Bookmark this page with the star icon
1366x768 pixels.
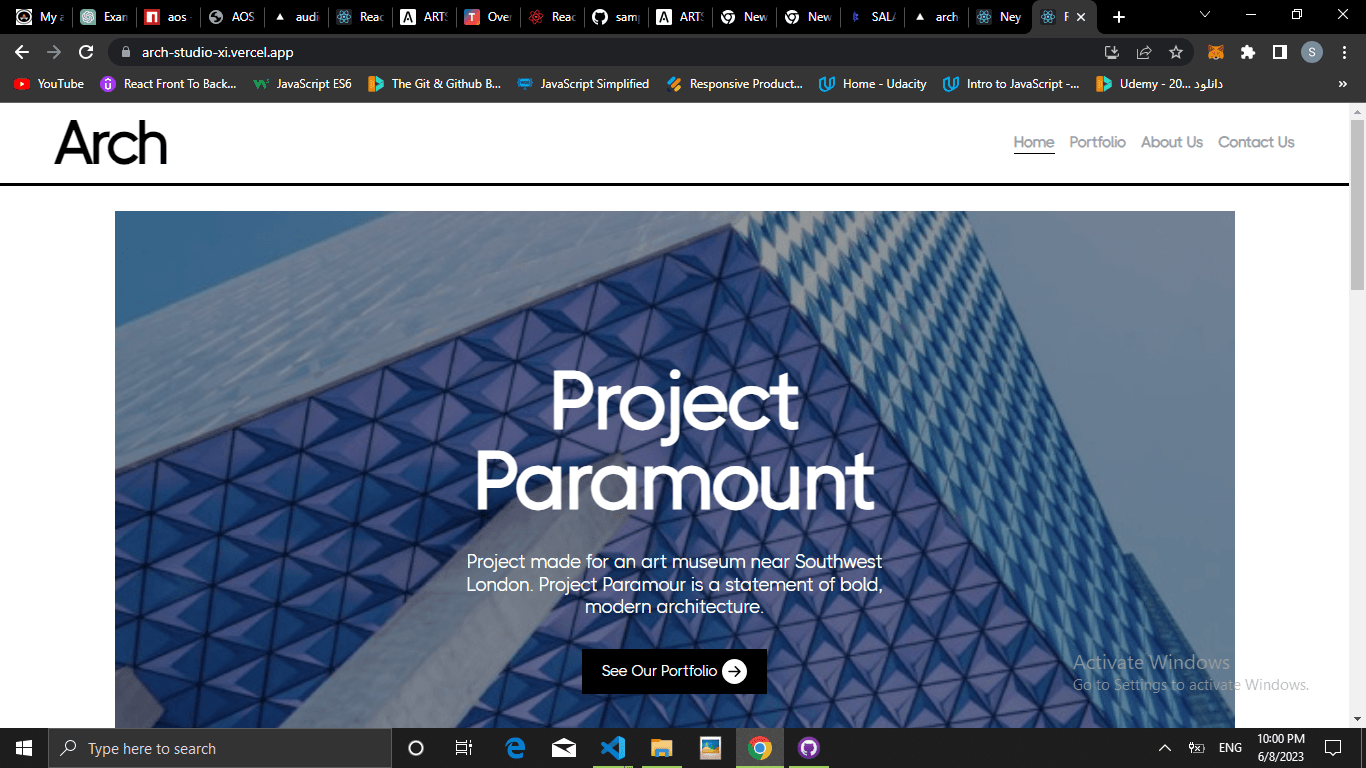pyautogui.click(x=1176, y=52)
